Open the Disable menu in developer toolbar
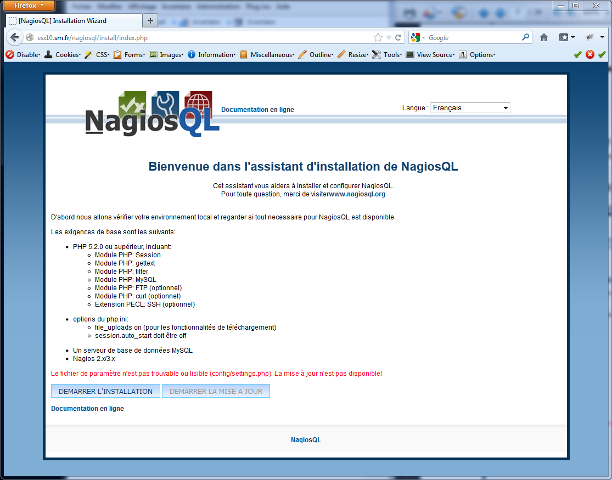The image size is (612, 480). point(23,55)
